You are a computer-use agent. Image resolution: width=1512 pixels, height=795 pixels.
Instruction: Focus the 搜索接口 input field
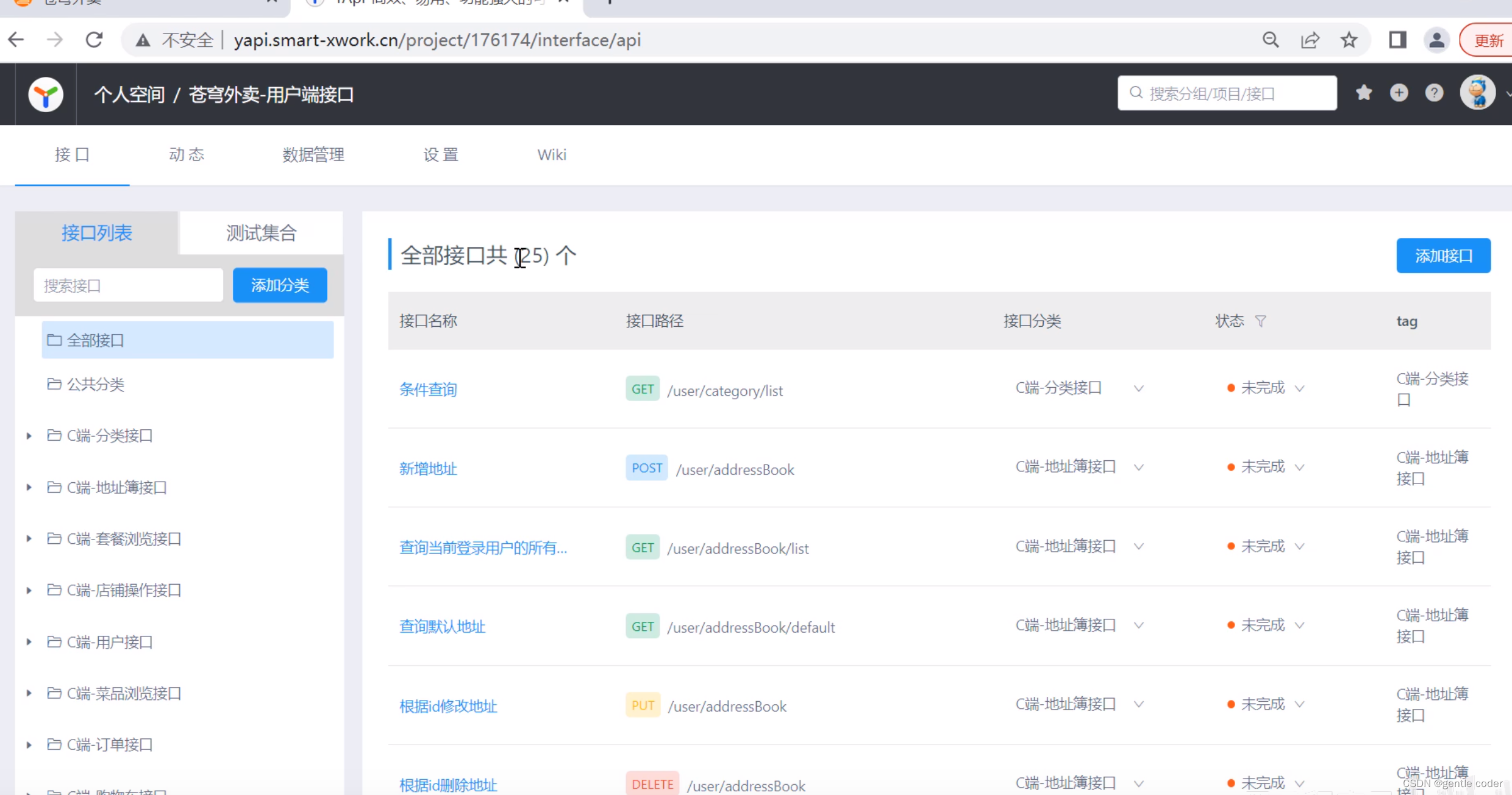(x=128, y=285)
